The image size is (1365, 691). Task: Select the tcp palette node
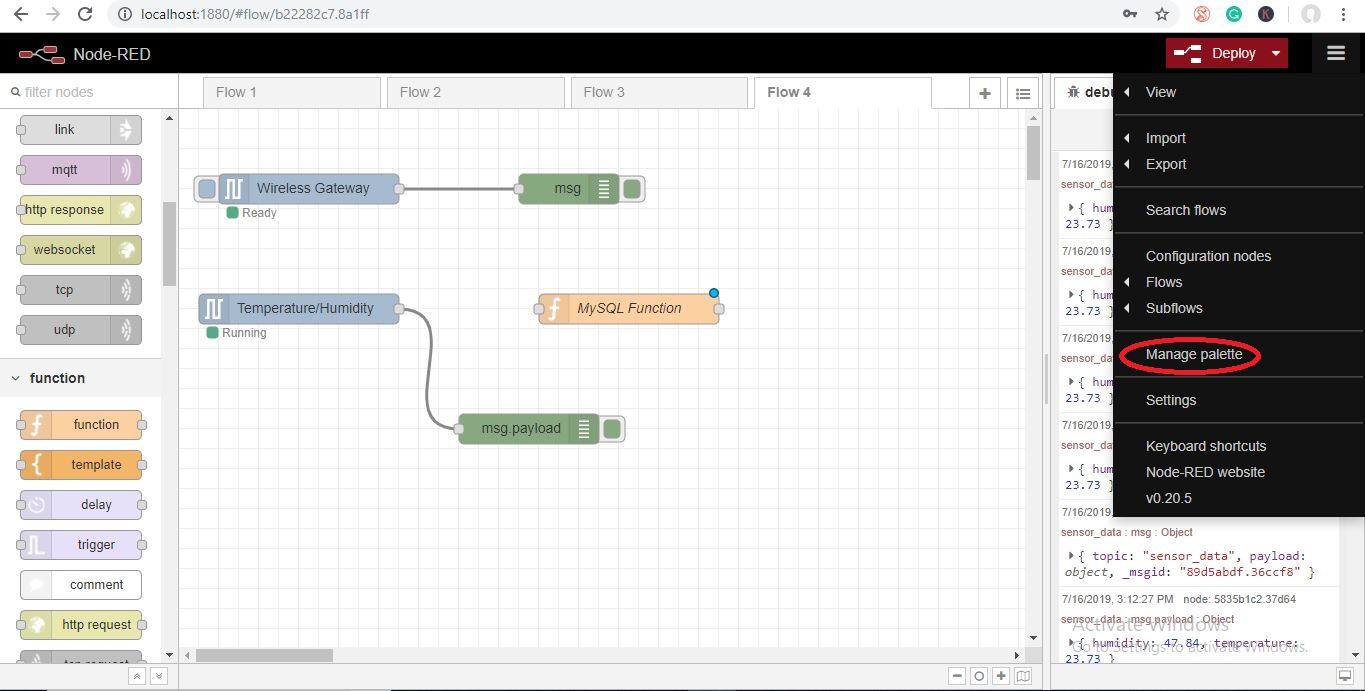[x=80, y=290]
